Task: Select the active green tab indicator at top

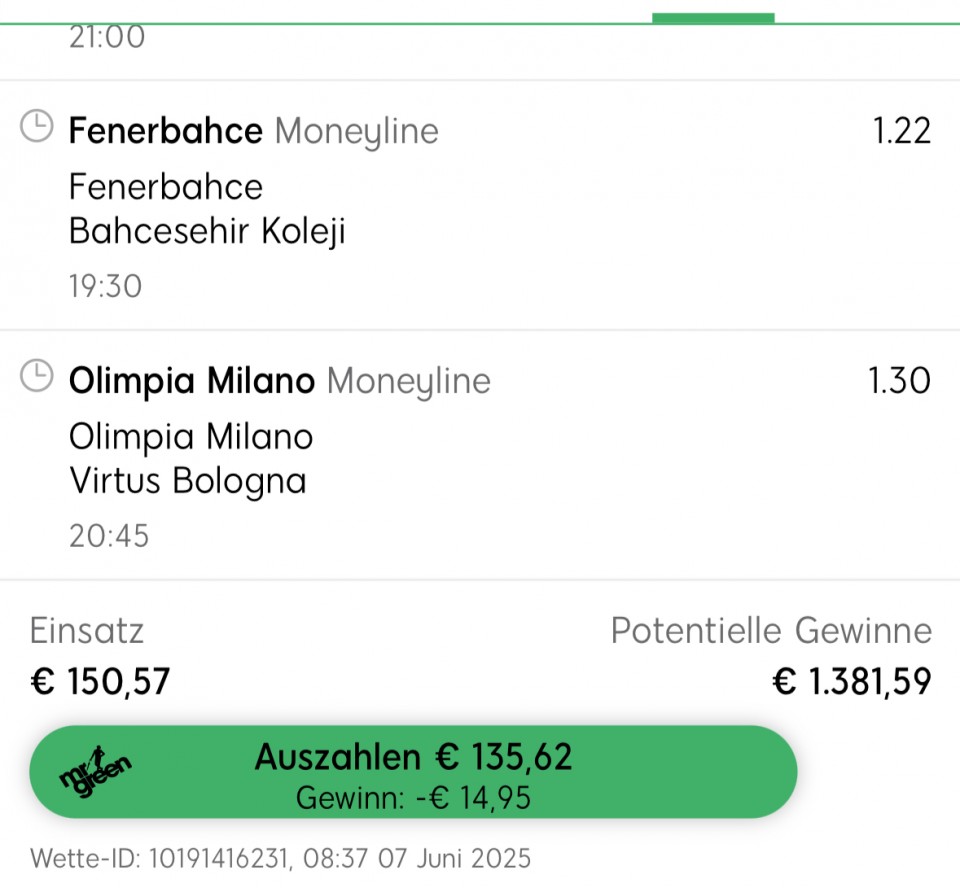Action: click(713, 18)
